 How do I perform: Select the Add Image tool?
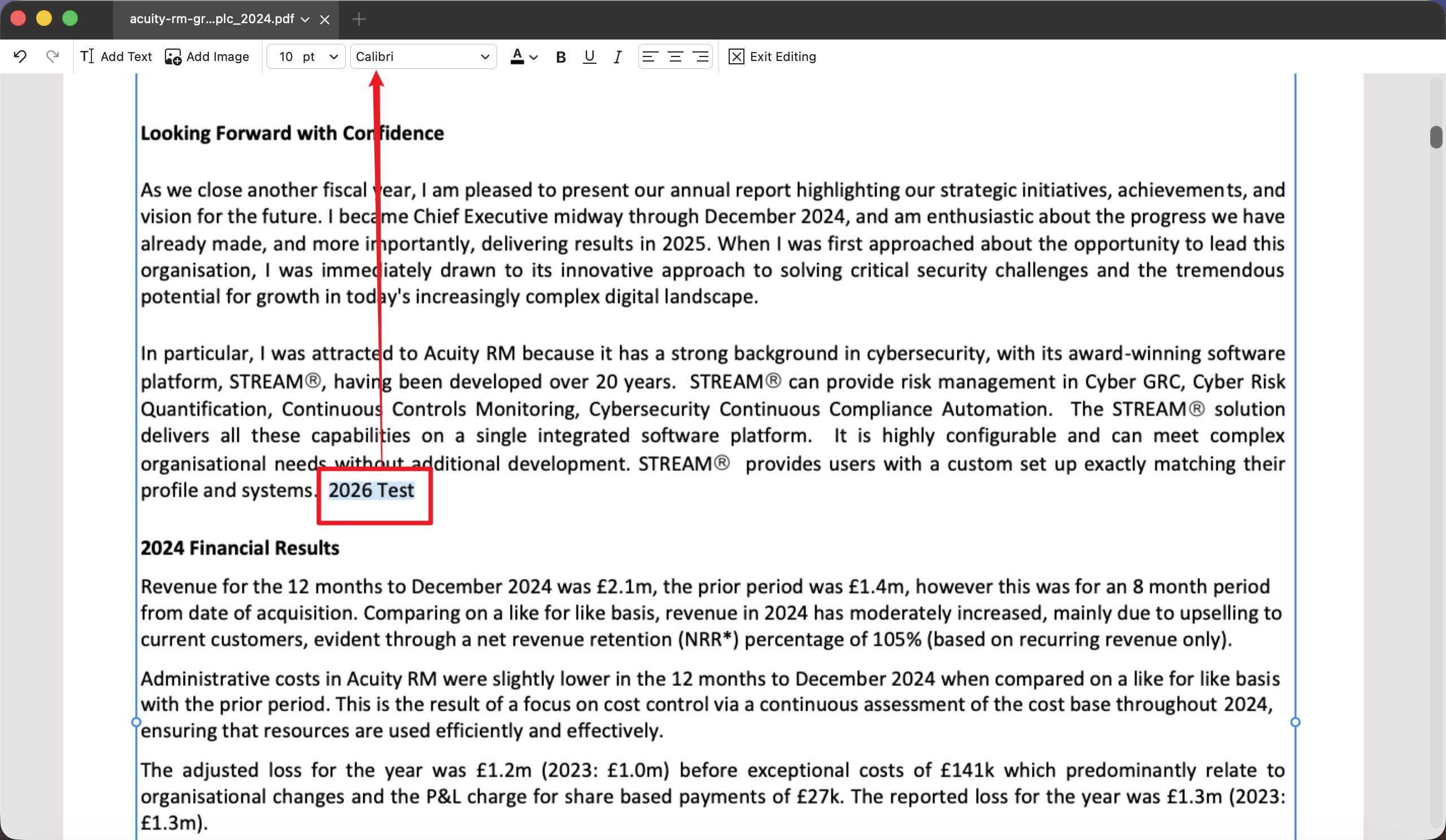(x=207, y=56)
